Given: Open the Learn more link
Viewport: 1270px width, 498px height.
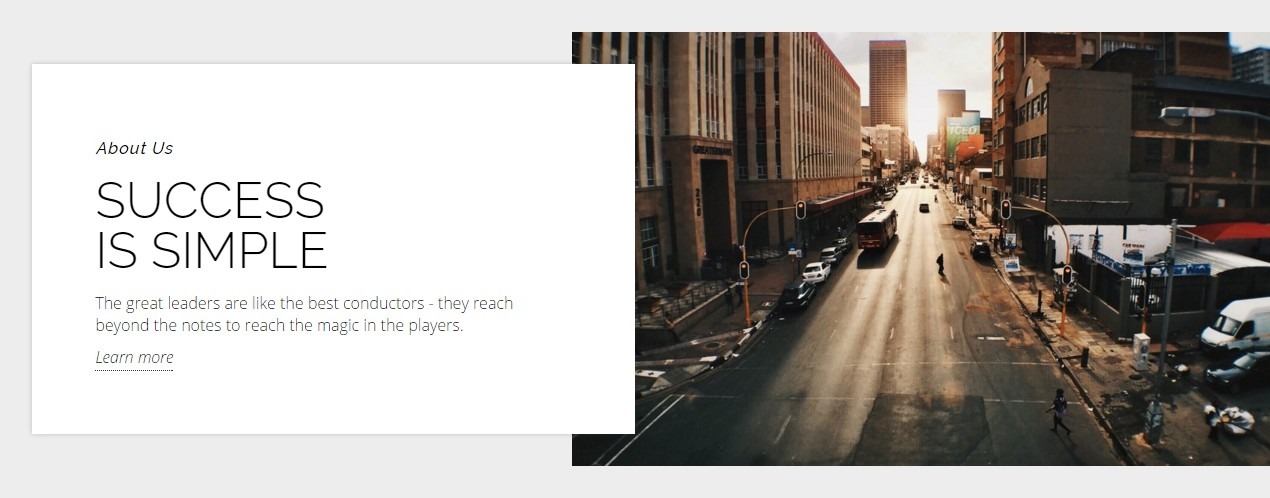Looking at the screenshot, I should click(x=134, y=358).
